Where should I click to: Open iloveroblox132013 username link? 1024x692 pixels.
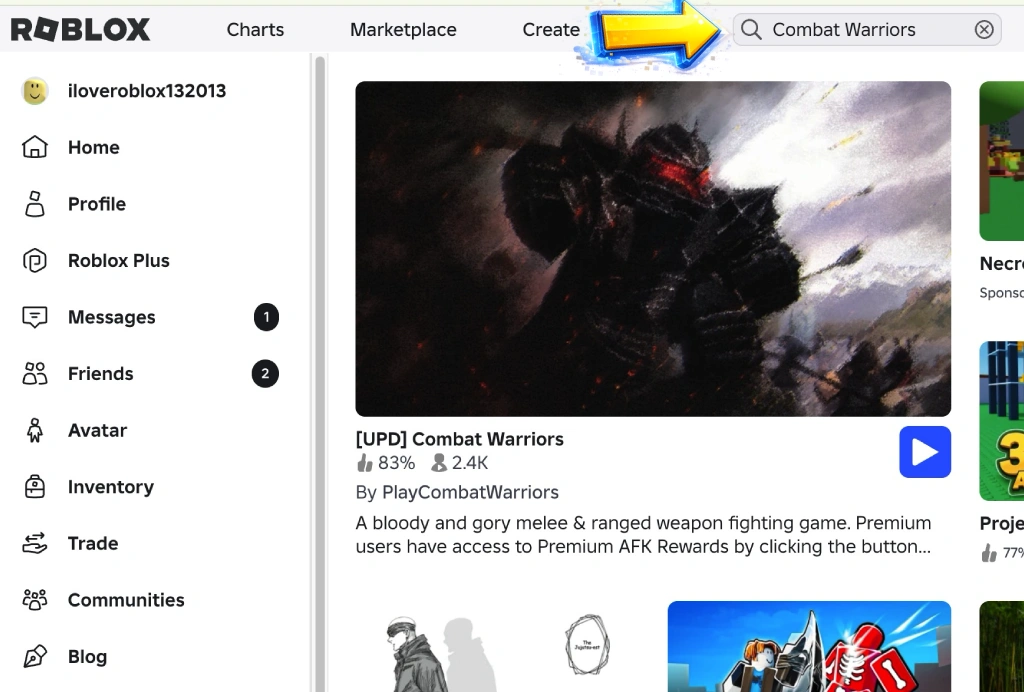(x=147, y=91)
